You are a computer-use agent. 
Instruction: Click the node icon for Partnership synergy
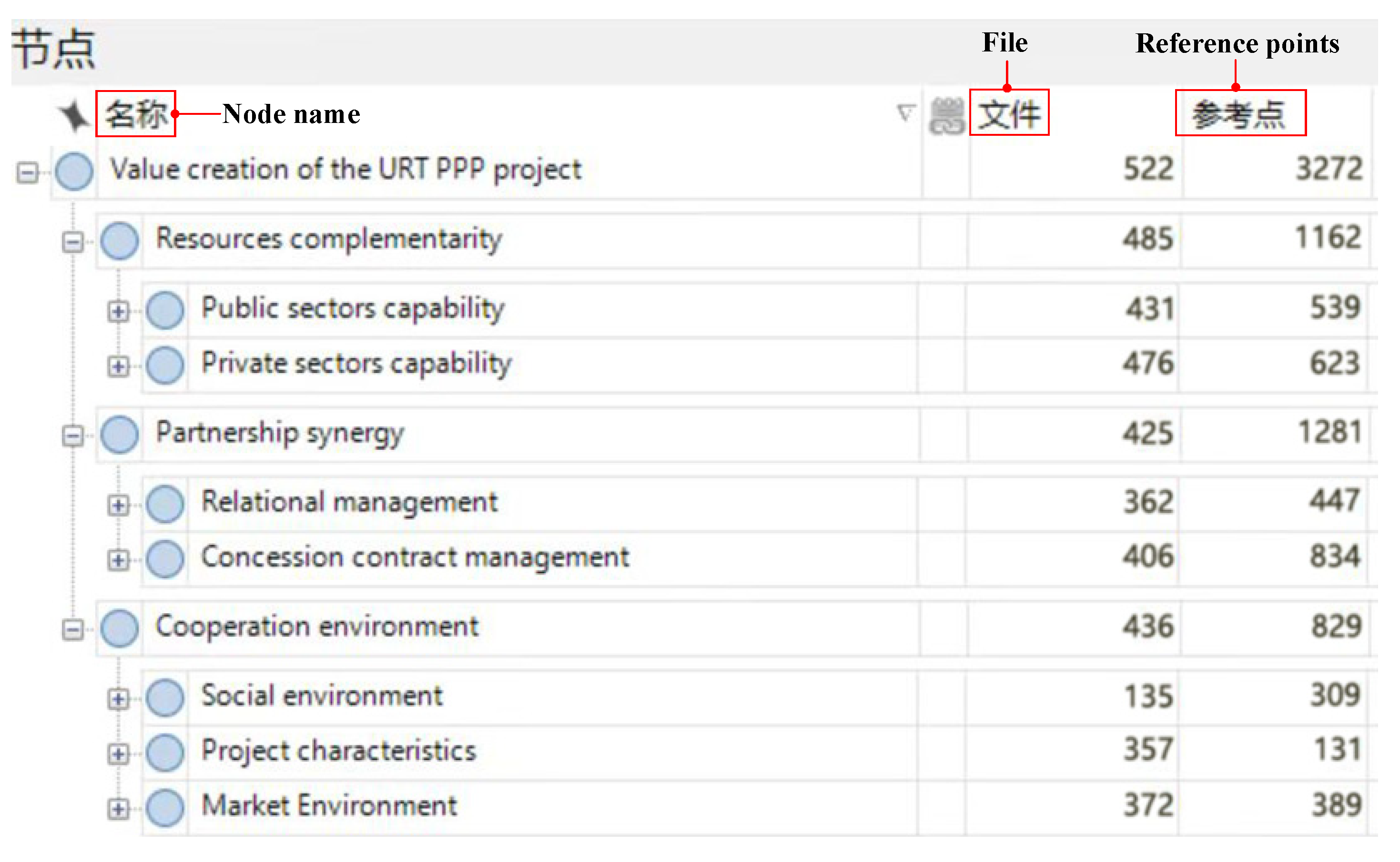click(120, 435)
